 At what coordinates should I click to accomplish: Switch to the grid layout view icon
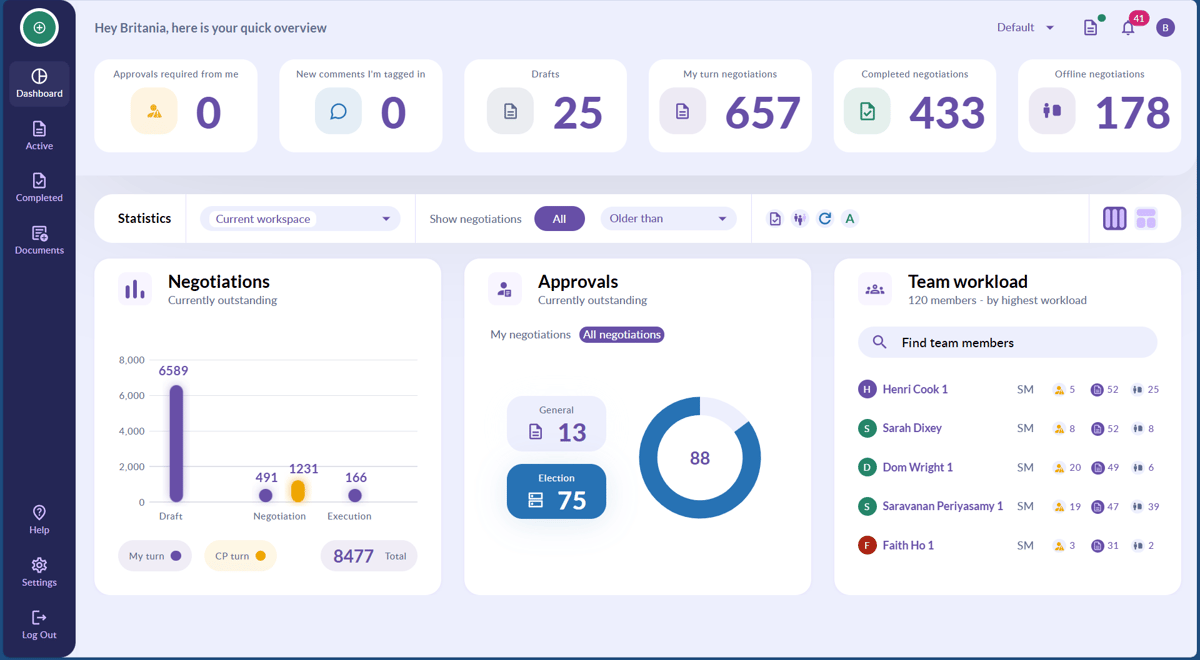coord(1146,219)
